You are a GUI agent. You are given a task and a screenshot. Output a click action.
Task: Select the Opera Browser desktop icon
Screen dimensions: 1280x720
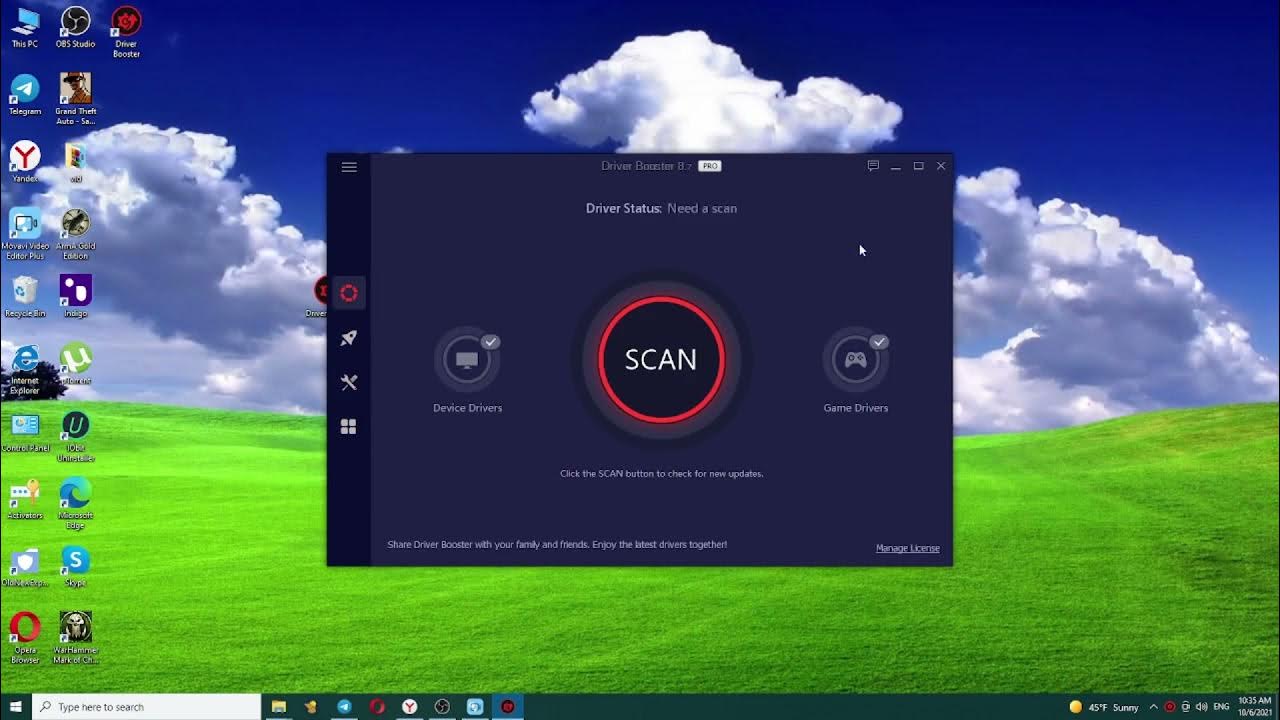25,637
